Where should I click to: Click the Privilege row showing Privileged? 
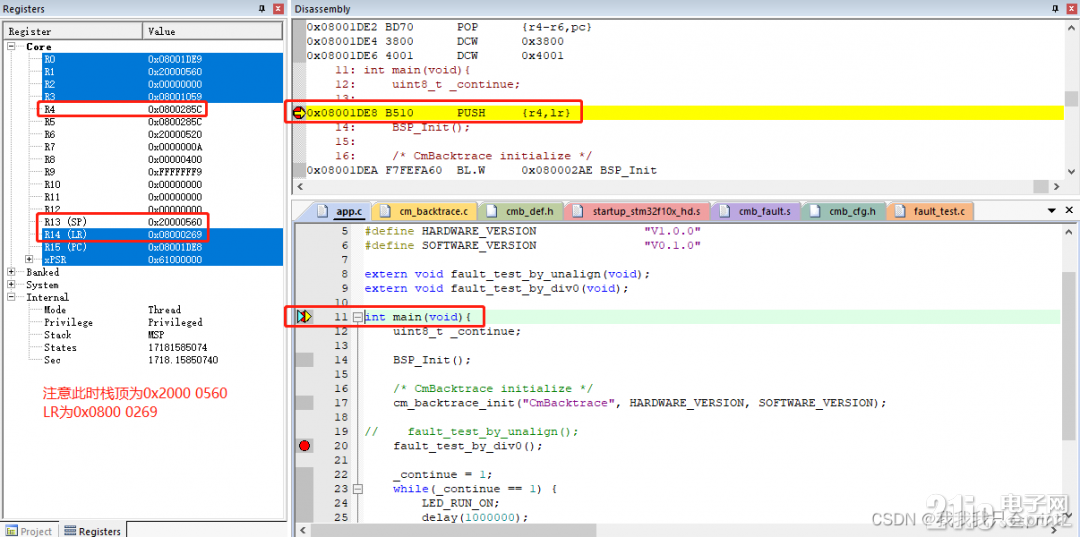tap(162, 322)
